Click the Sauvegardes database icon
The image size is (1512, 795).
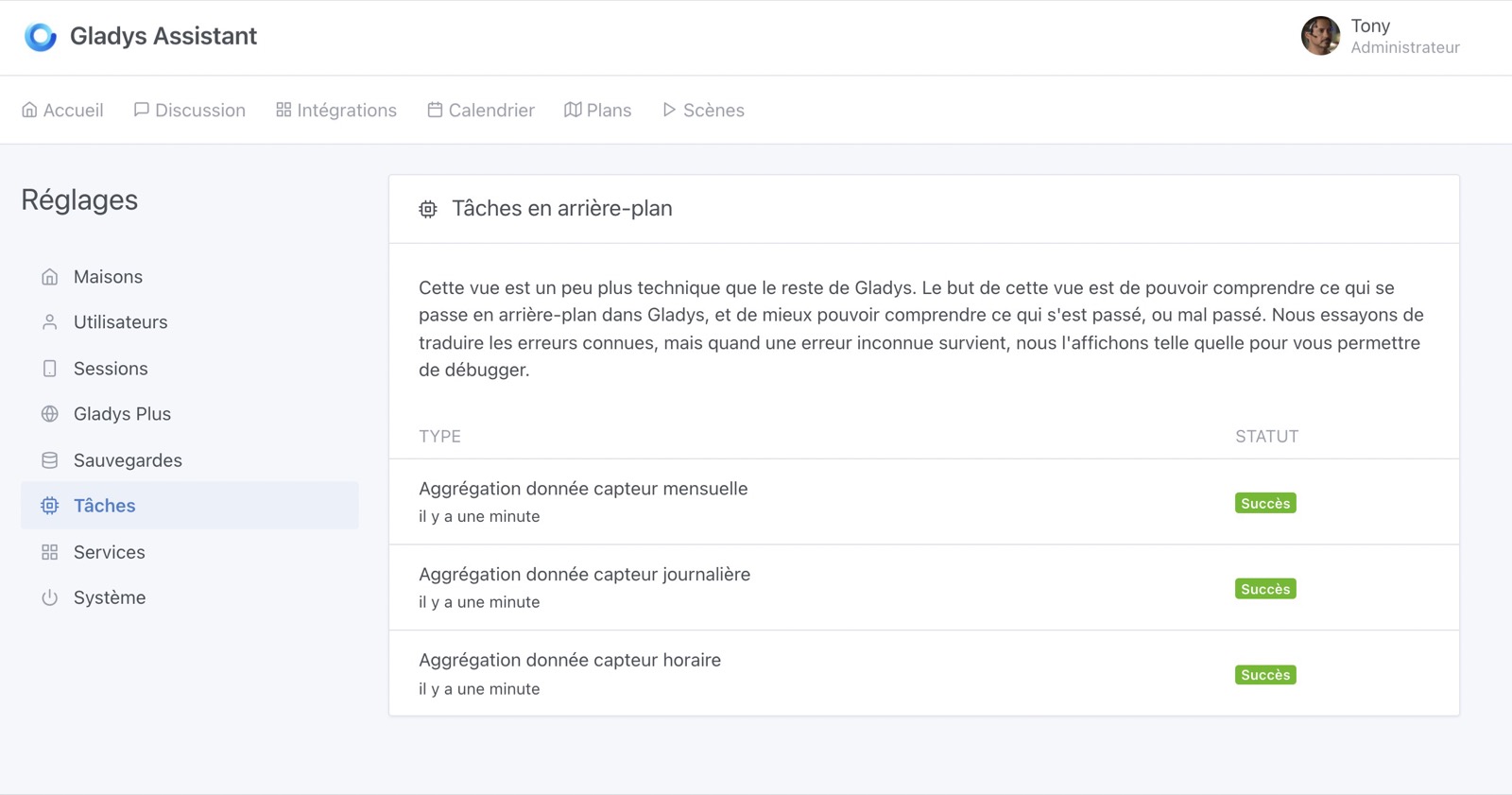[x=50, y=460]
